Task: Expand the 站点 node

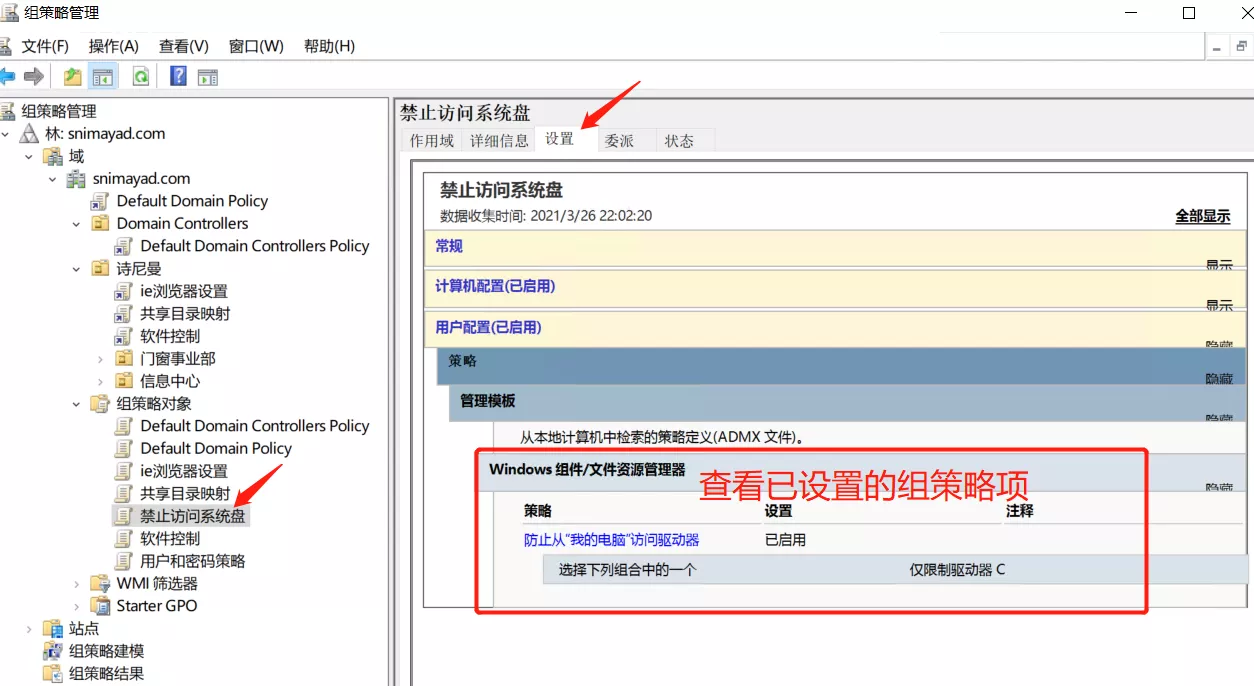Action: click(x=29, y=628)
